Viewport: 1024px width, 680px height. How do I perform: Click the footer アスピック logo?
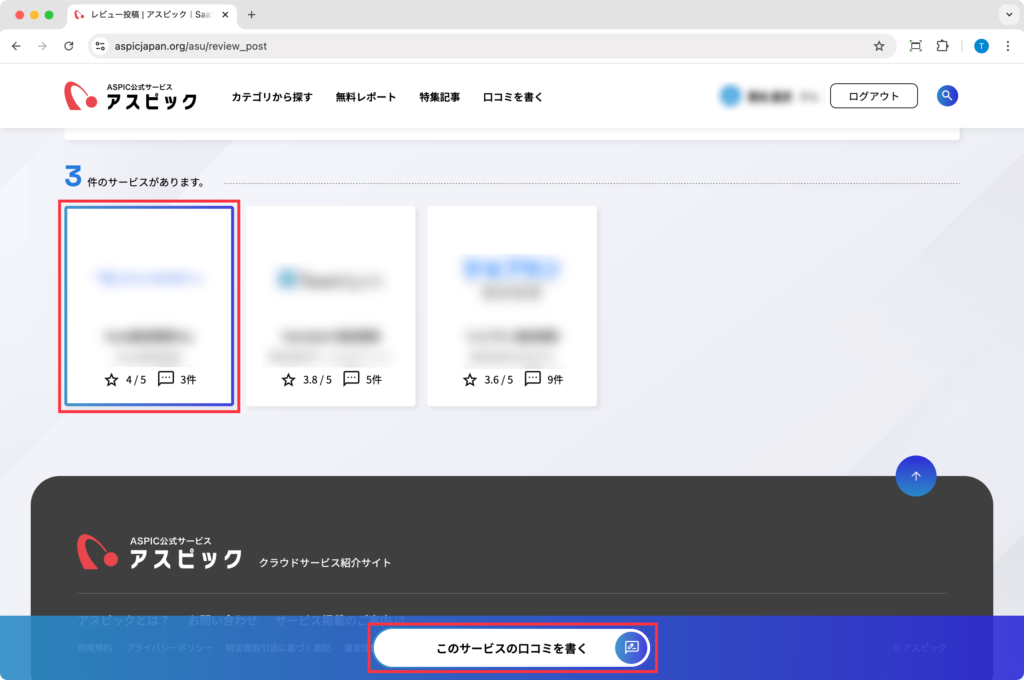160,553
